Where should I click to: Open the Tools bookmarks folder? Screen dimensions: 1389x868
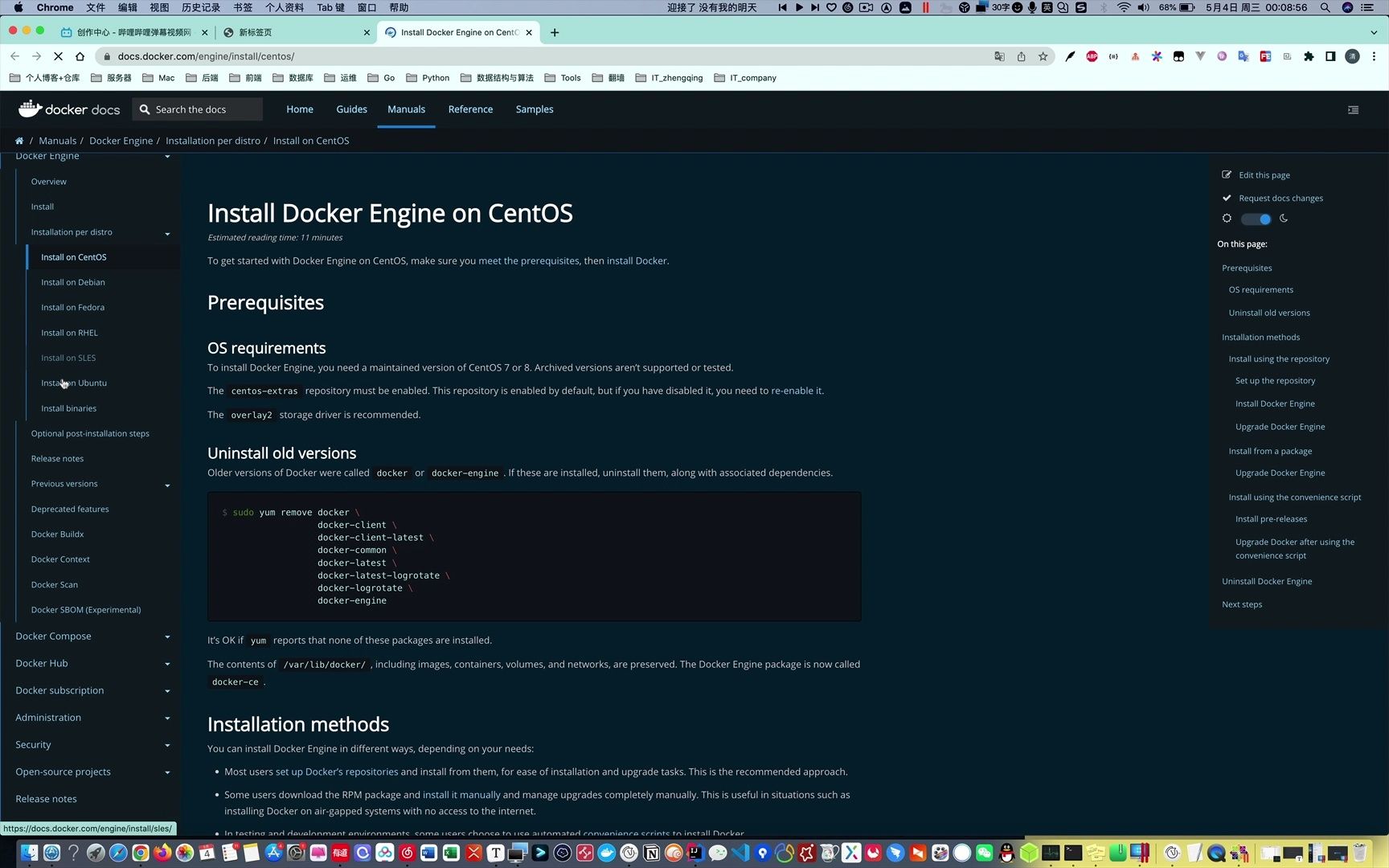click(x=563, y=78)
